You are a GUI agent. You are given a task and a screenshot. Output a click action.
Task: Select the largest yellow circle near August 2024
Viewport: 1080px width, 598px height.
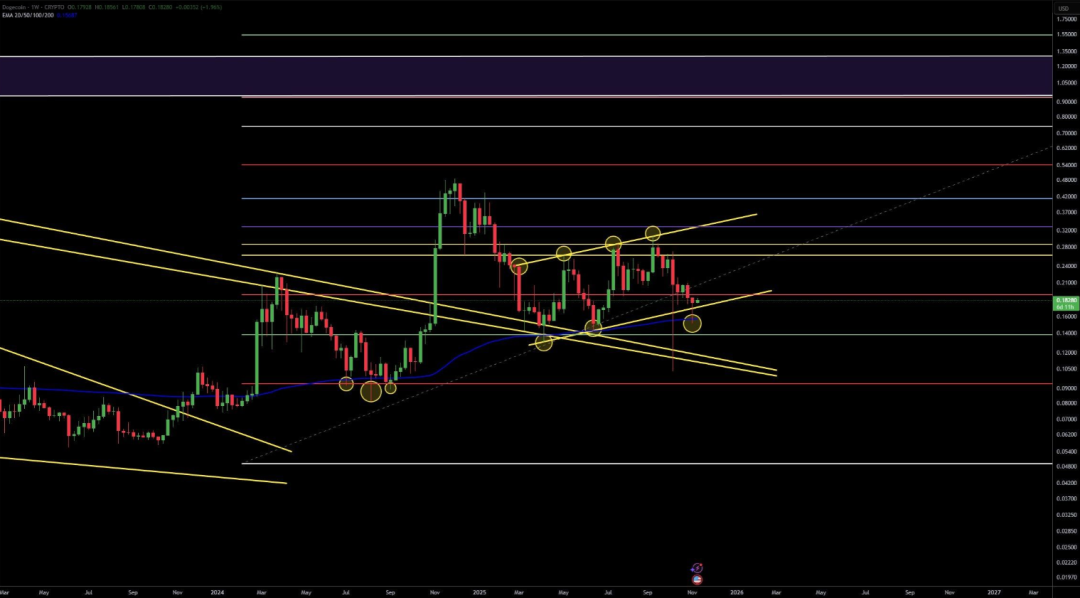click(371, 391)
